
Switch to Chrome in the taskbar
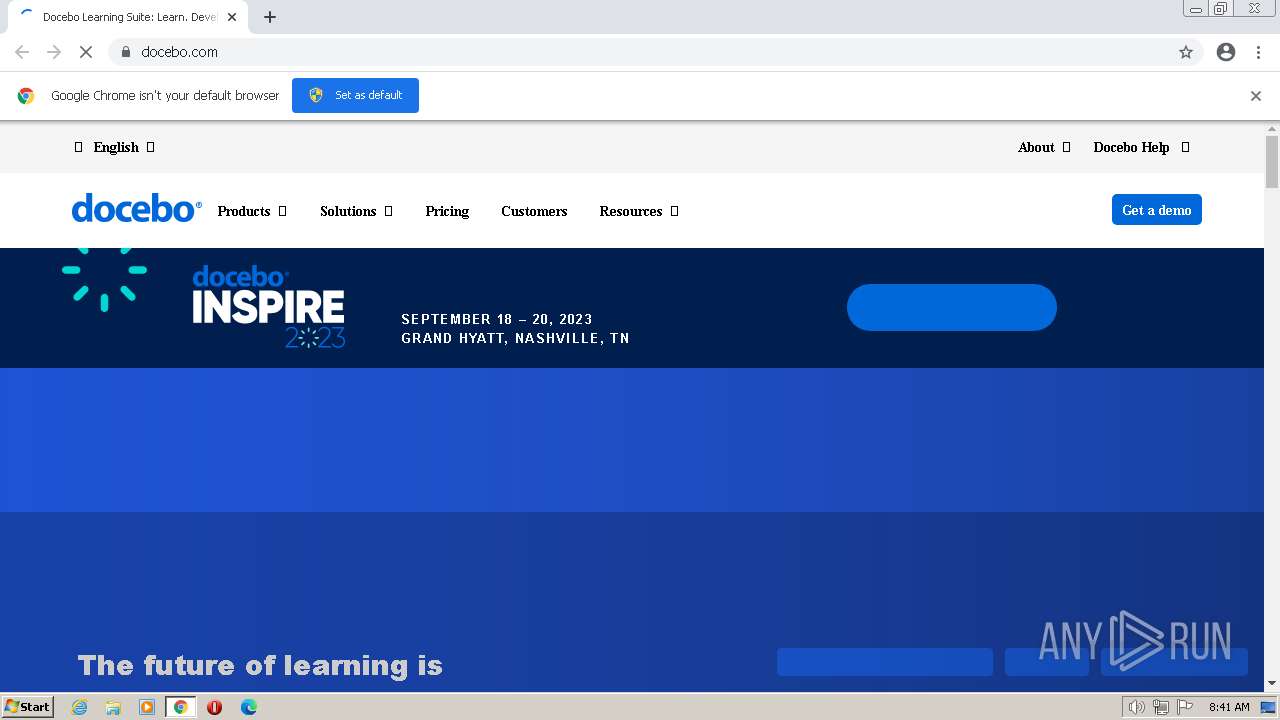(x=180, y=707)
